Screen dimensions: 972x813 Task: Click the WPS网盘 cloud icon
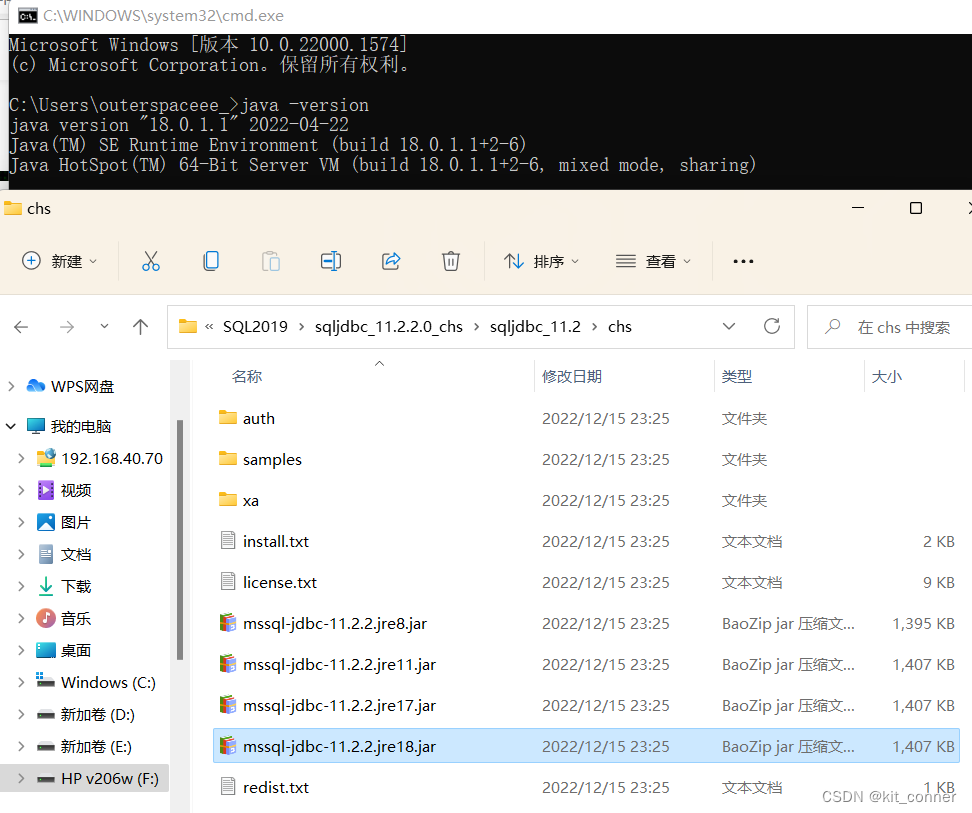36,386
